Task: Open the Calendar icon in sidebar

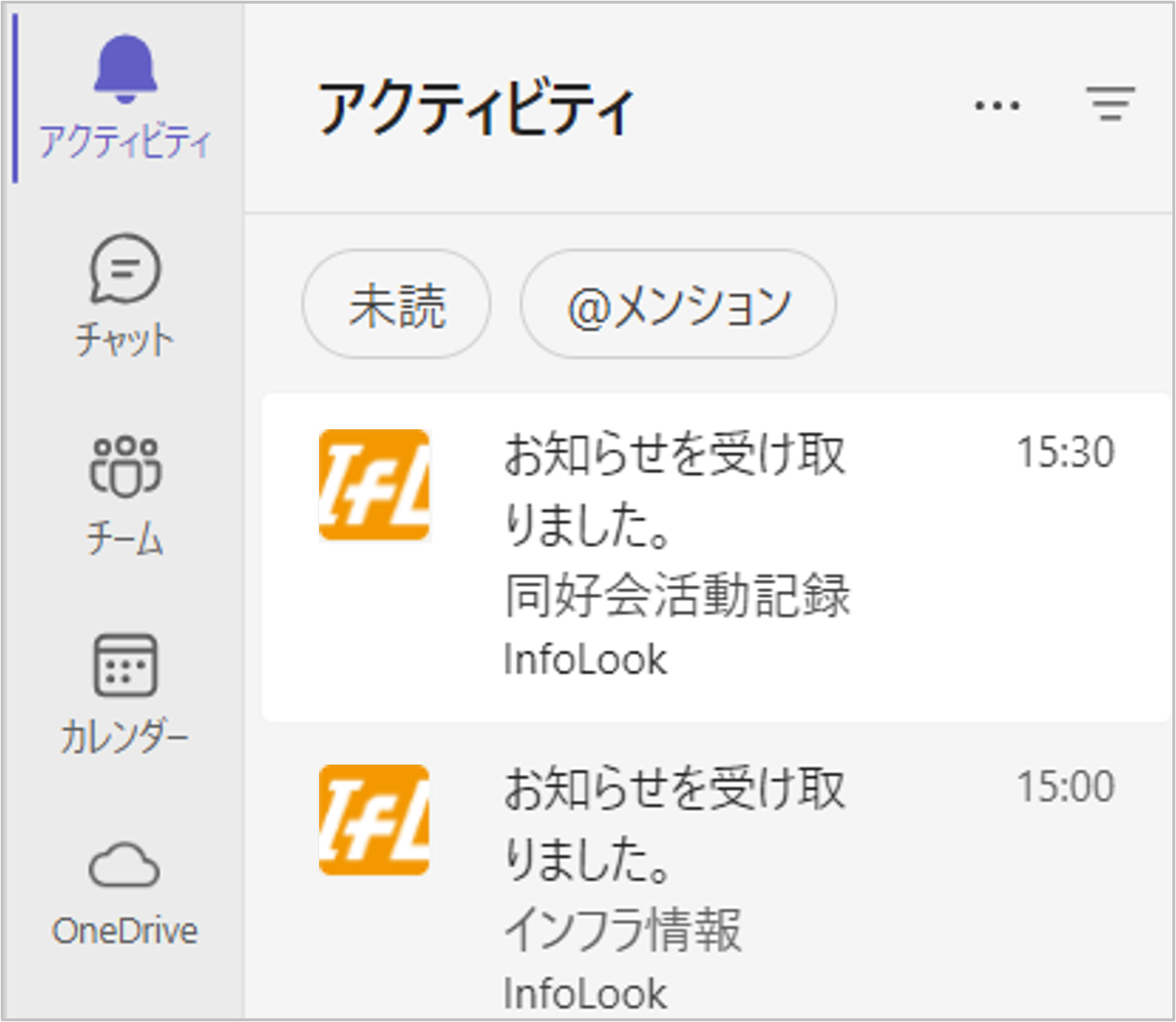Action: (124, 665)
